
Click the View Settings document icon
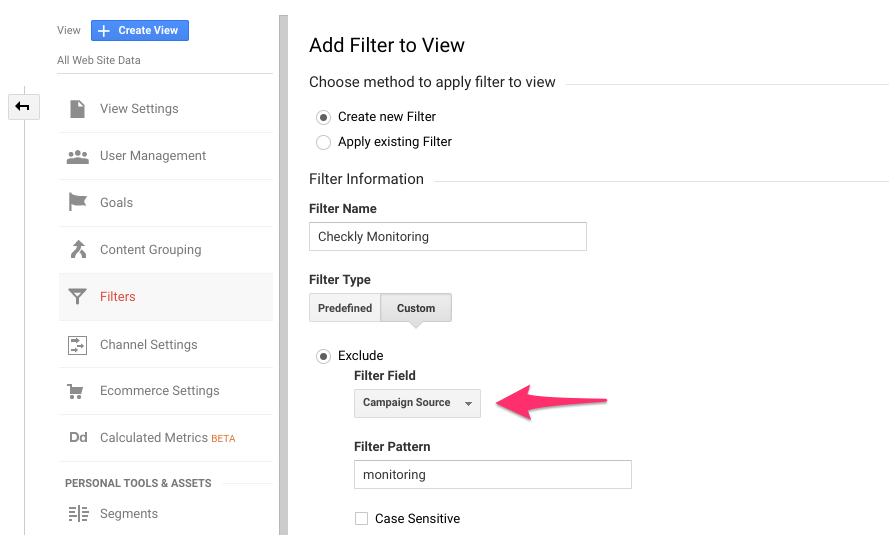(77, 109)
